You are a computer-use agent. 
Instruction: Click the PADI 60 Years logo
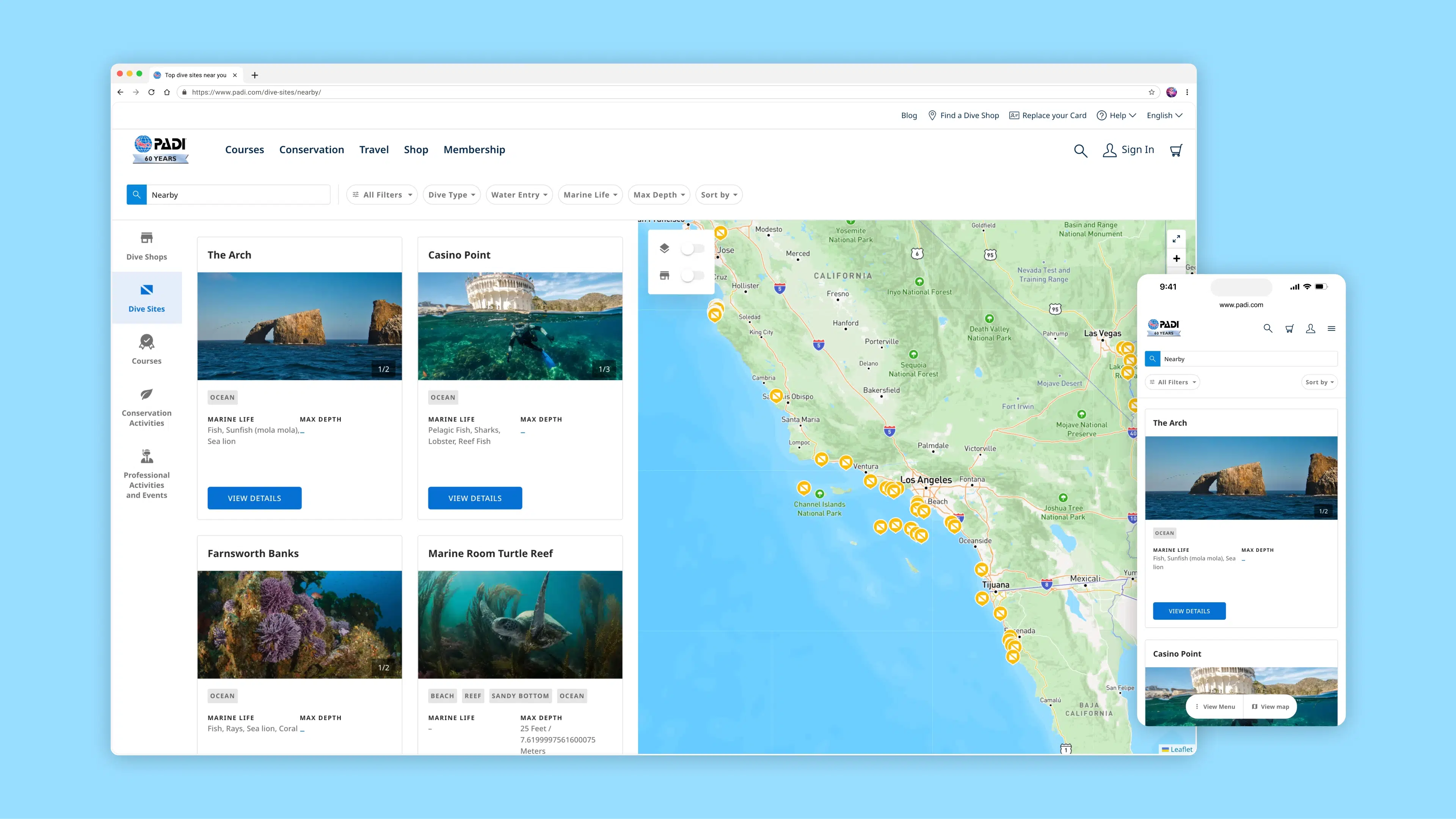point(160,150)
